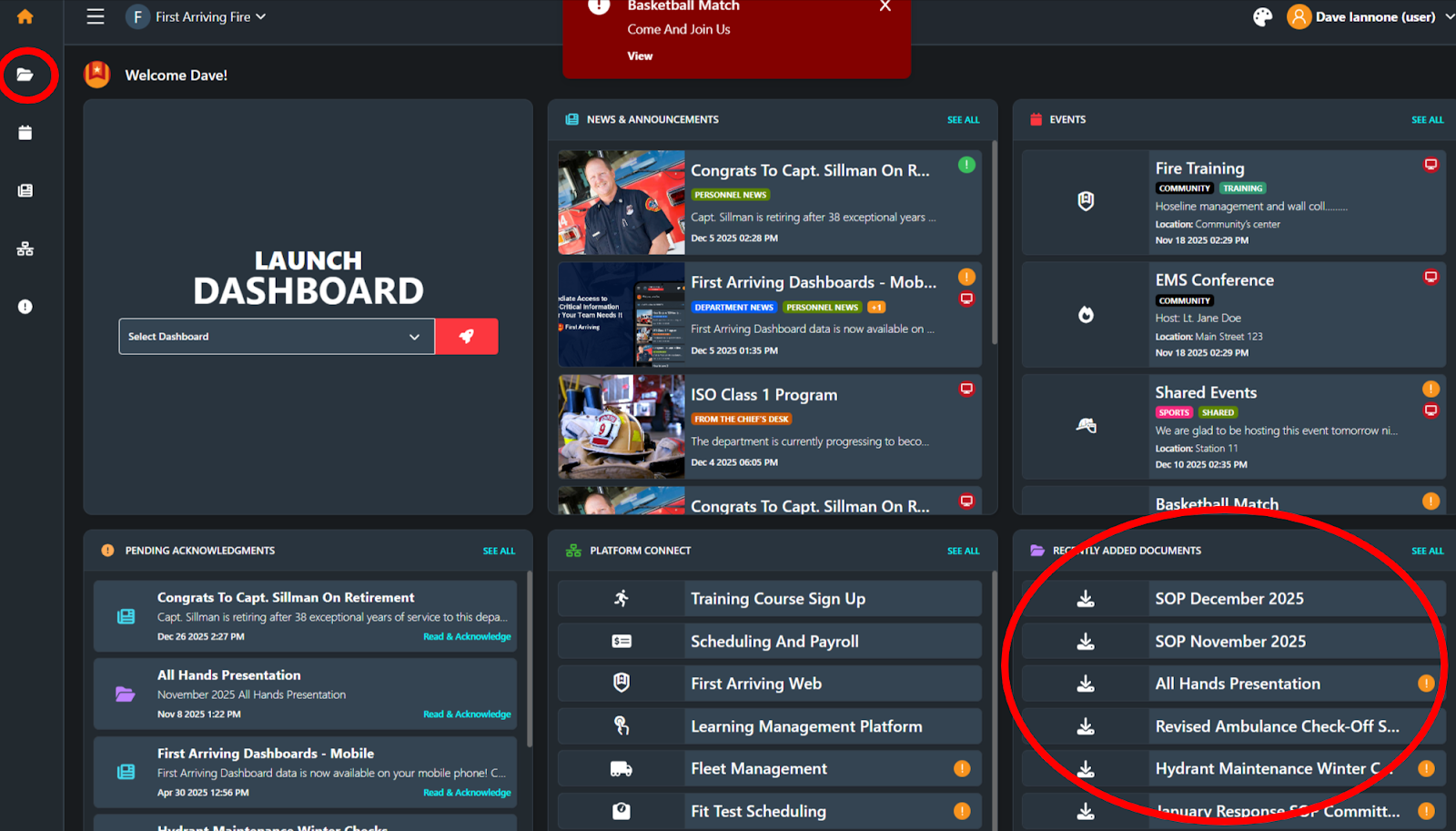Download Revised Ambulance Check-Off document
1456x831 pixels.
(1086, 726)
